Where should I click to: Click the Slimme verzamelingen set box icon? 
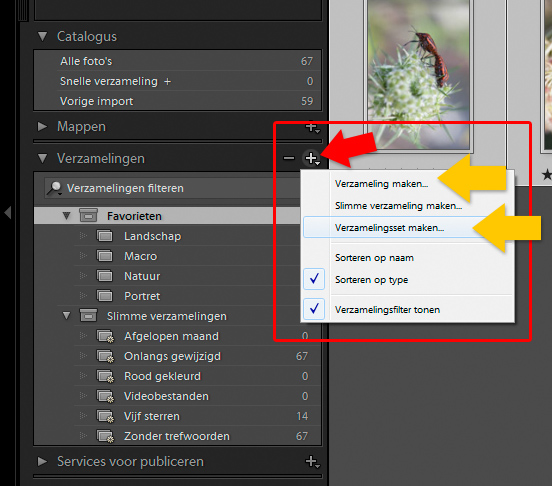pos(88,315)
